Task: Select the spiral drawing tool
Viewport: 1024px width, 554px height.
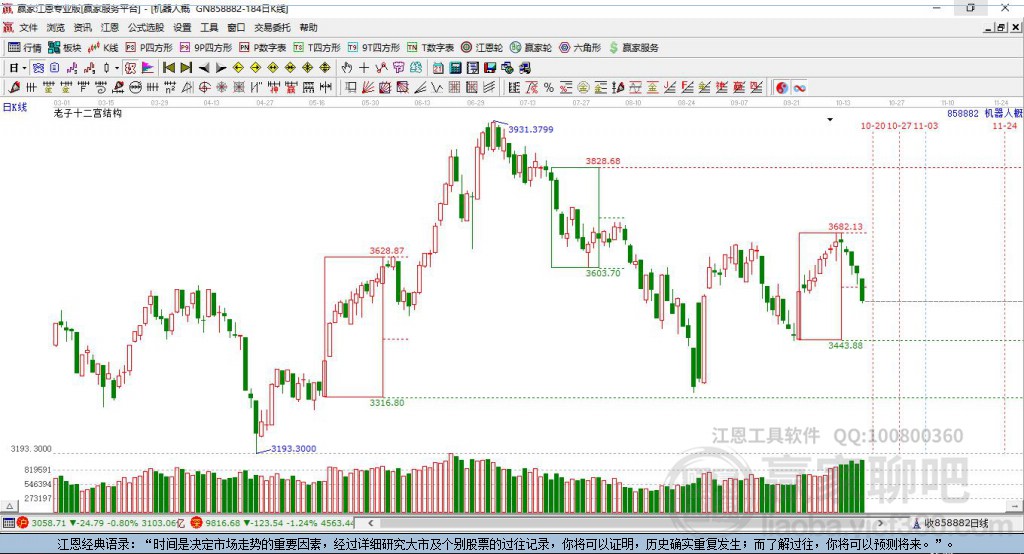Action: pyautogui.click(x=101, y=88)
